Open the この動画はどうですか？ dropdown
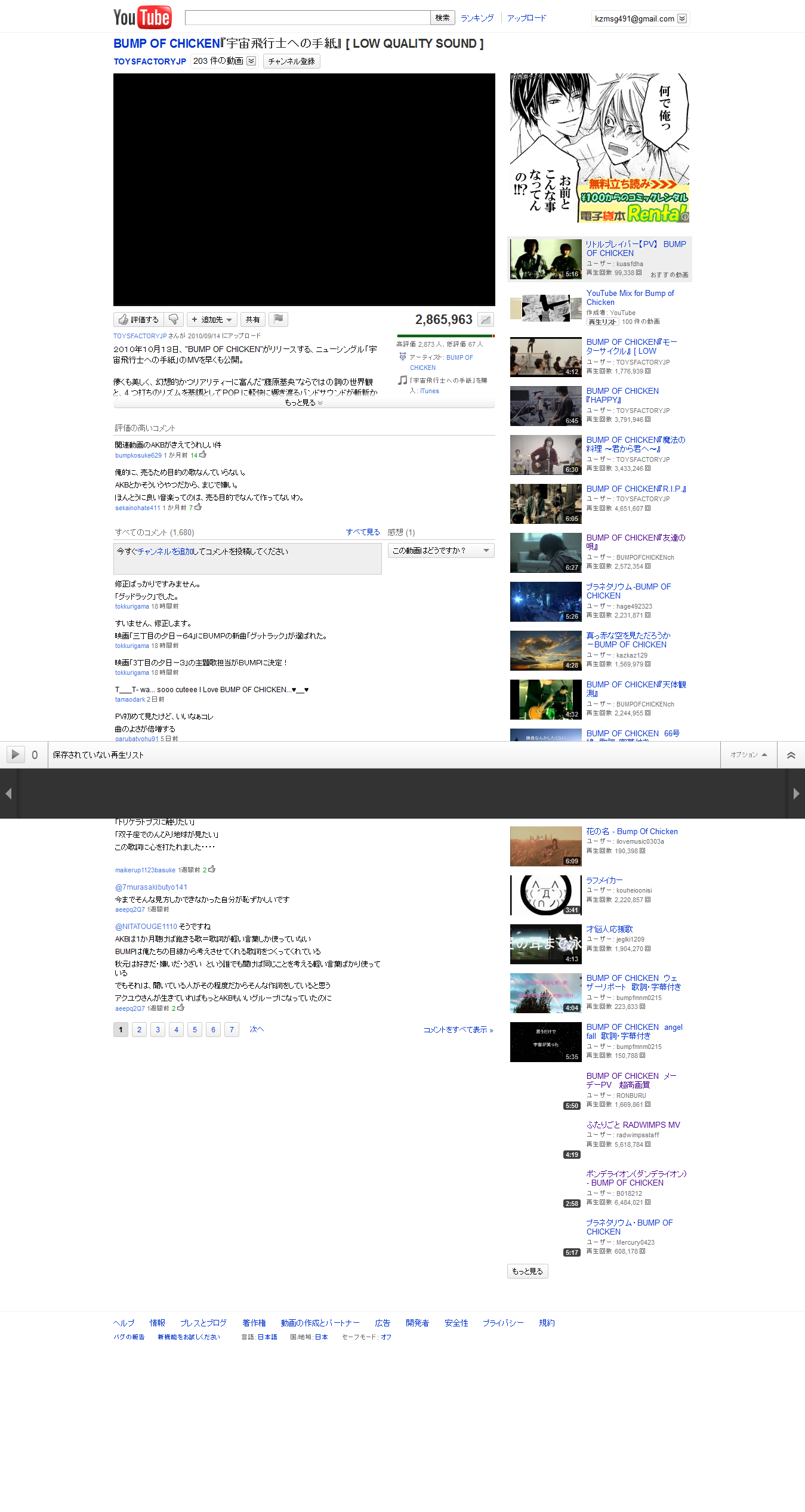 [x=441, y=551]
